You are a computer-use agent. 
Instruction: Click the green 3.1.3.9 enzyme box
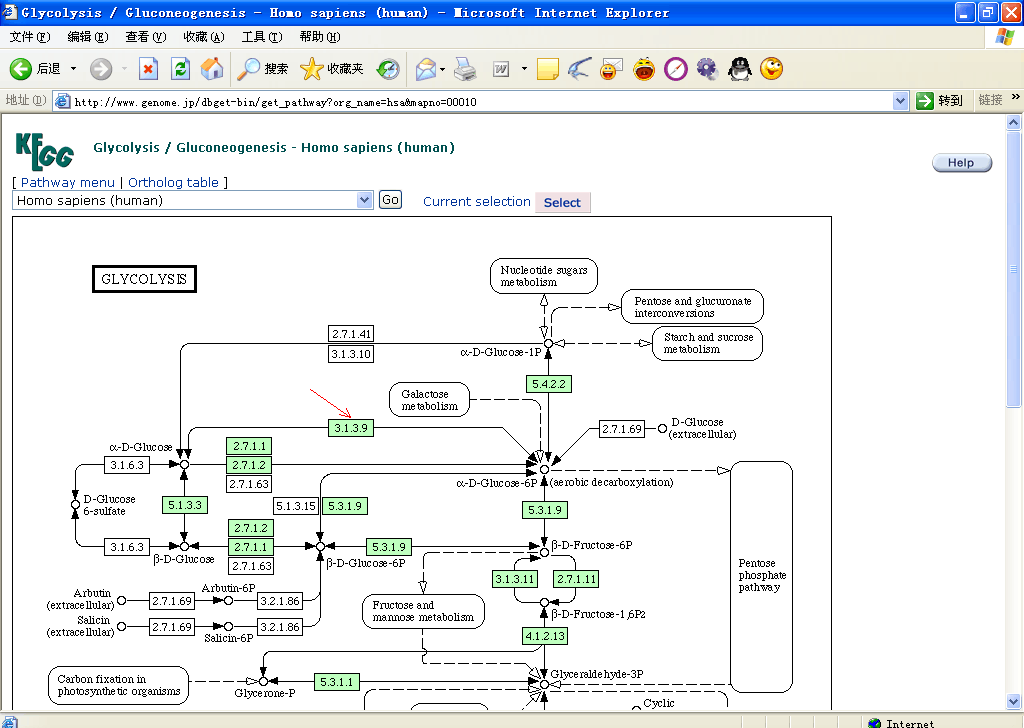350,428
